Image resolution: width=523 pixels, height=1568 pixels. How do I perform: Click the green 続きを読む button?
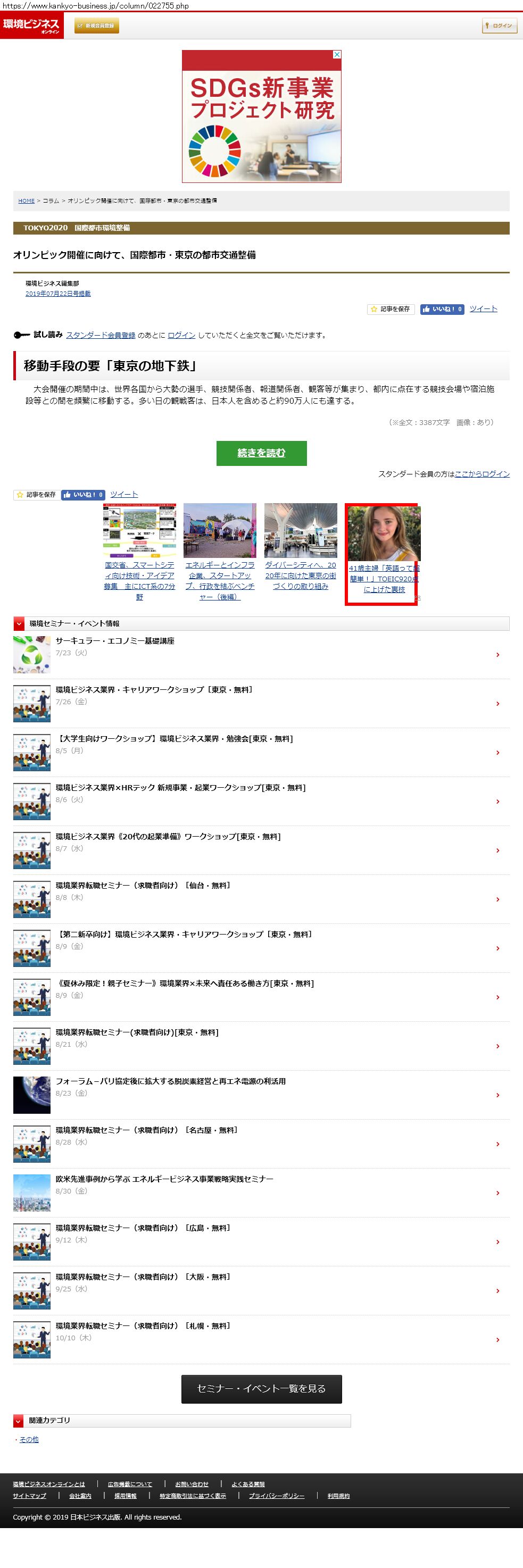click(x=261, y=453)
